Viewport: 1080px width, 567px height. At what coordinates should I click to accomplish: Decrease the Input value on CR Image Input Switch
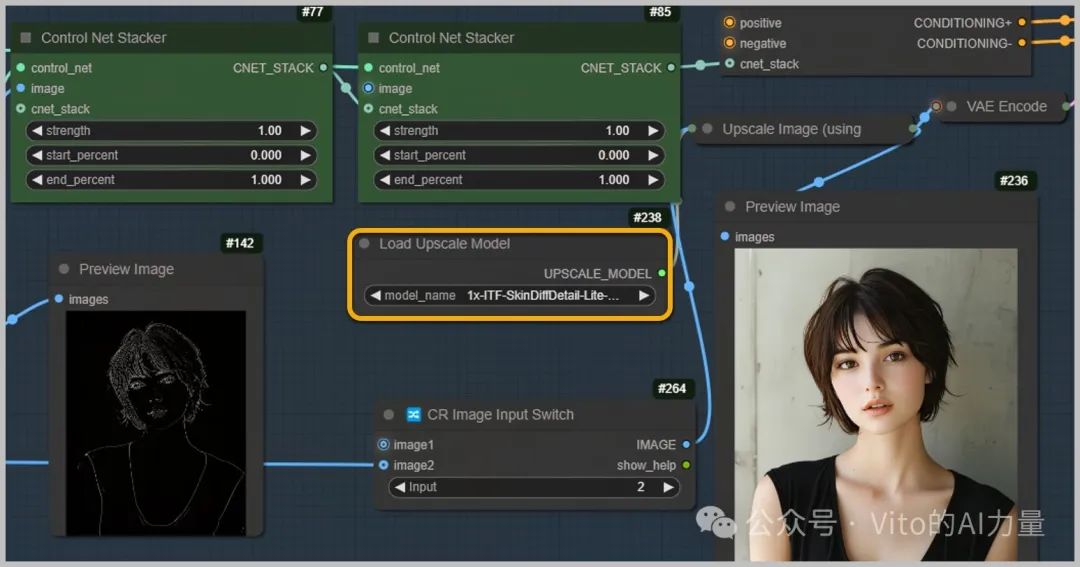[399, 487]
